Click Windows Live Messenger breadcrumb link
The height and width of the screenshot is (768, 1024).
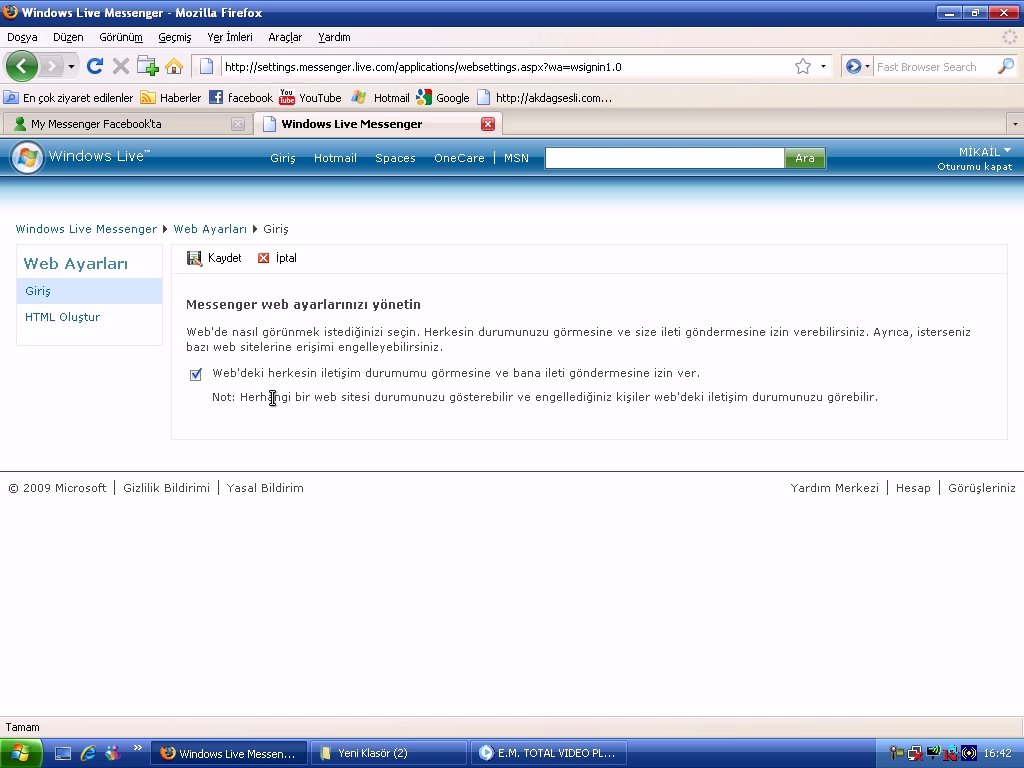point(86,229)
